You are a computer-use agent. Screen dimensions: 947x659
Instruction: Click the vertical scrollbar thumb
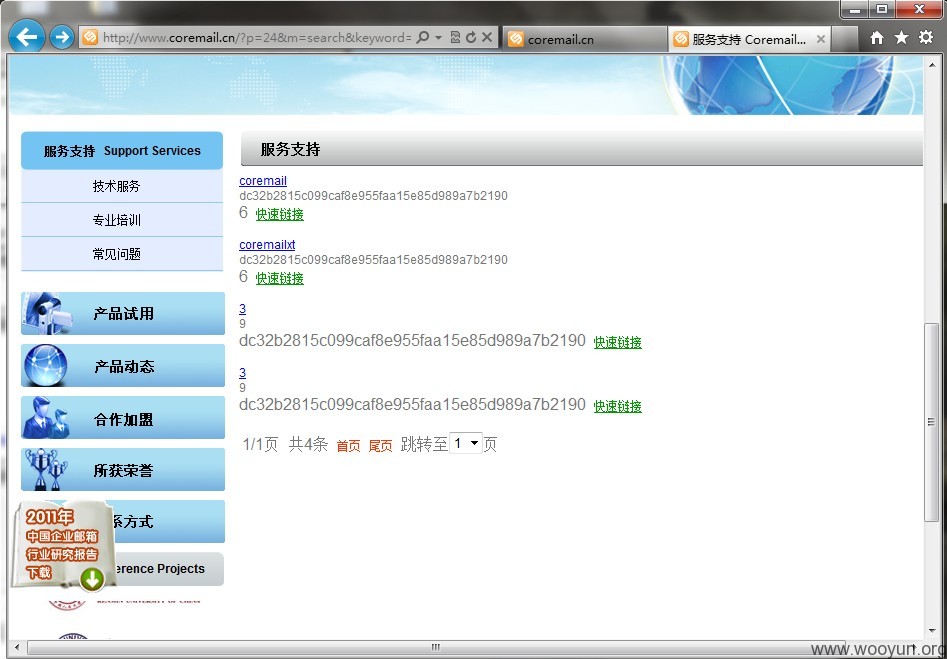pyautogui.click(x=932, y=422)
